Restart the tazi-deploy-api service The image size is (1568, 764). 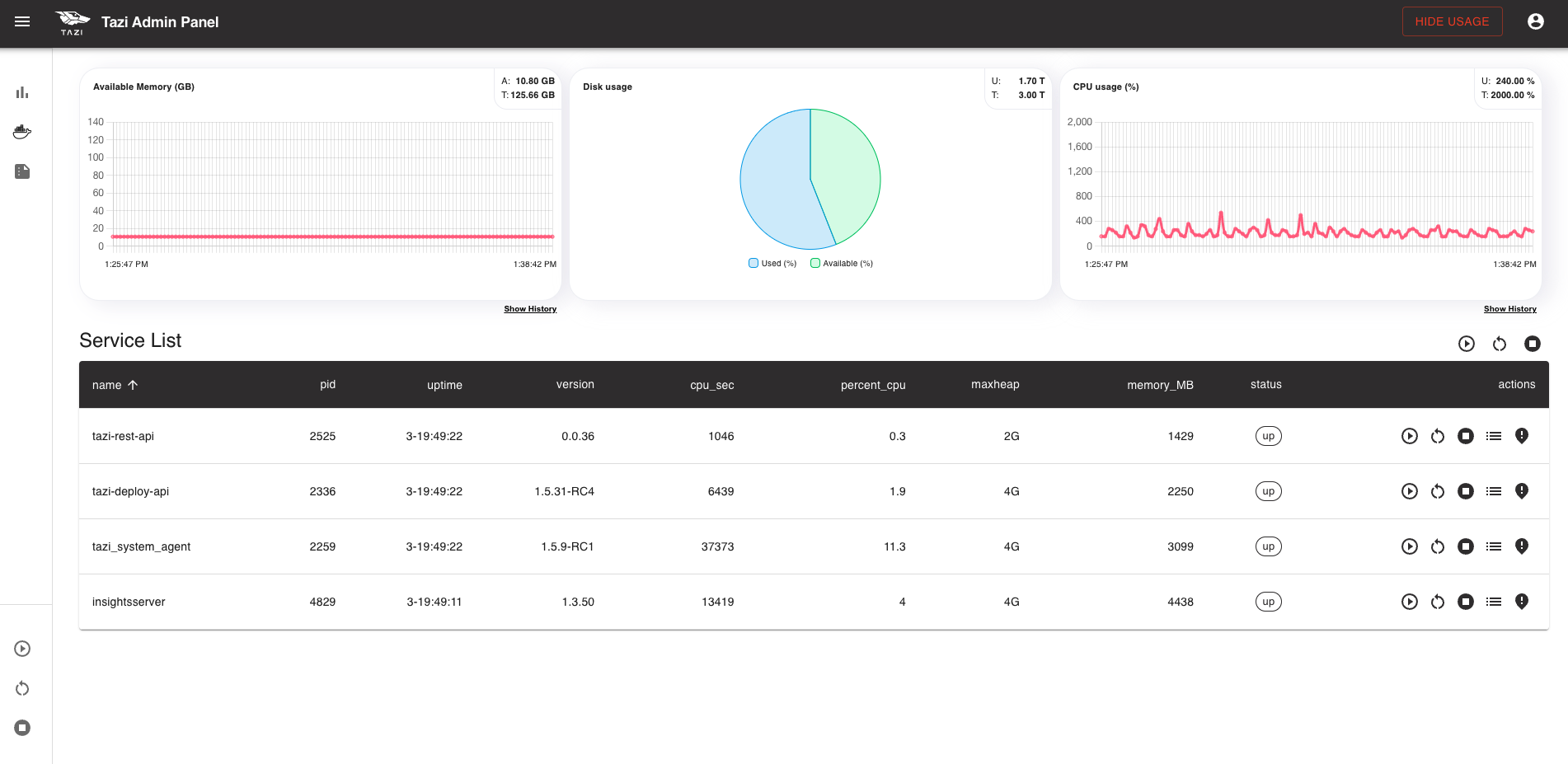[x=1438, y=491]
